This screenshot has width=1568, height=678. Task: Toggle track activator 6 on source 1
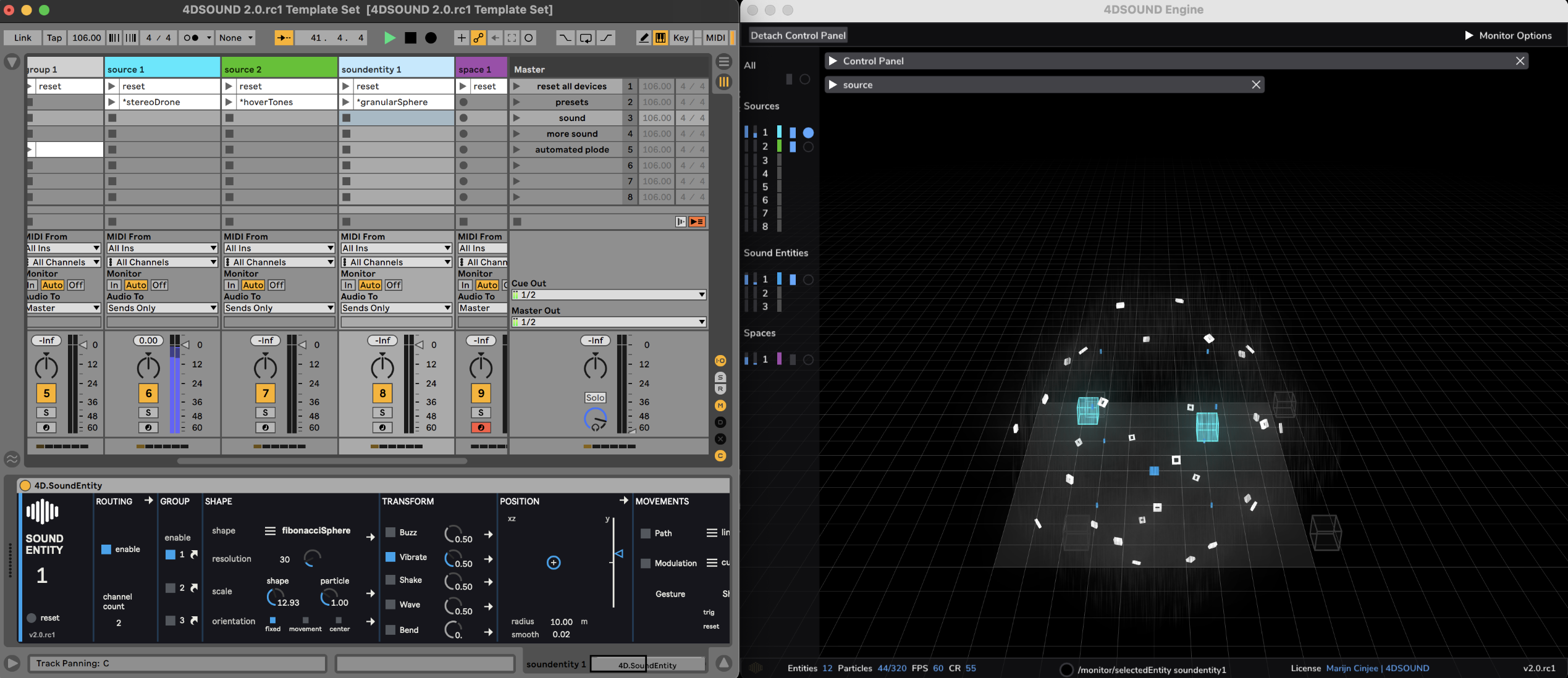[x=148, y=393]
